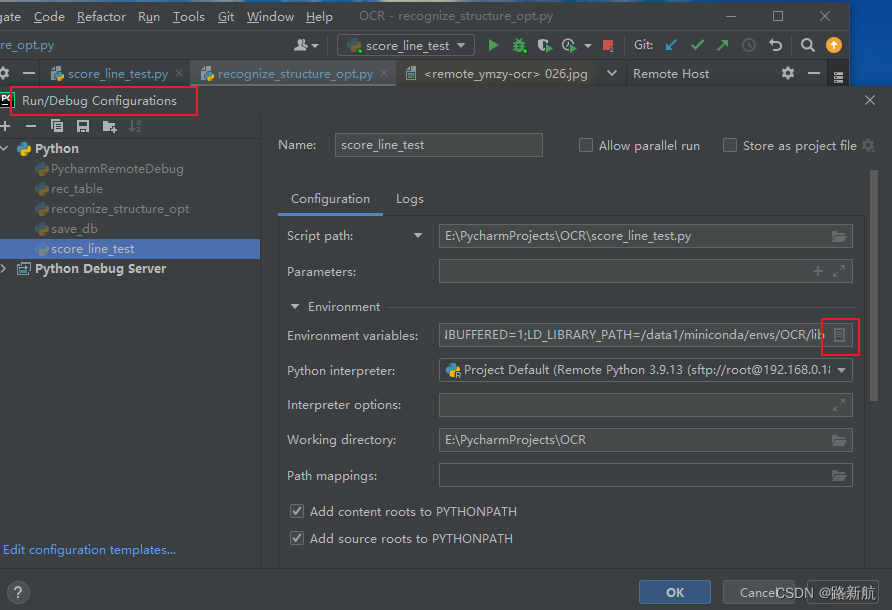The image size is (892, 610).
Task: Update project via Git blue arrow
Action: click(671, 45)
